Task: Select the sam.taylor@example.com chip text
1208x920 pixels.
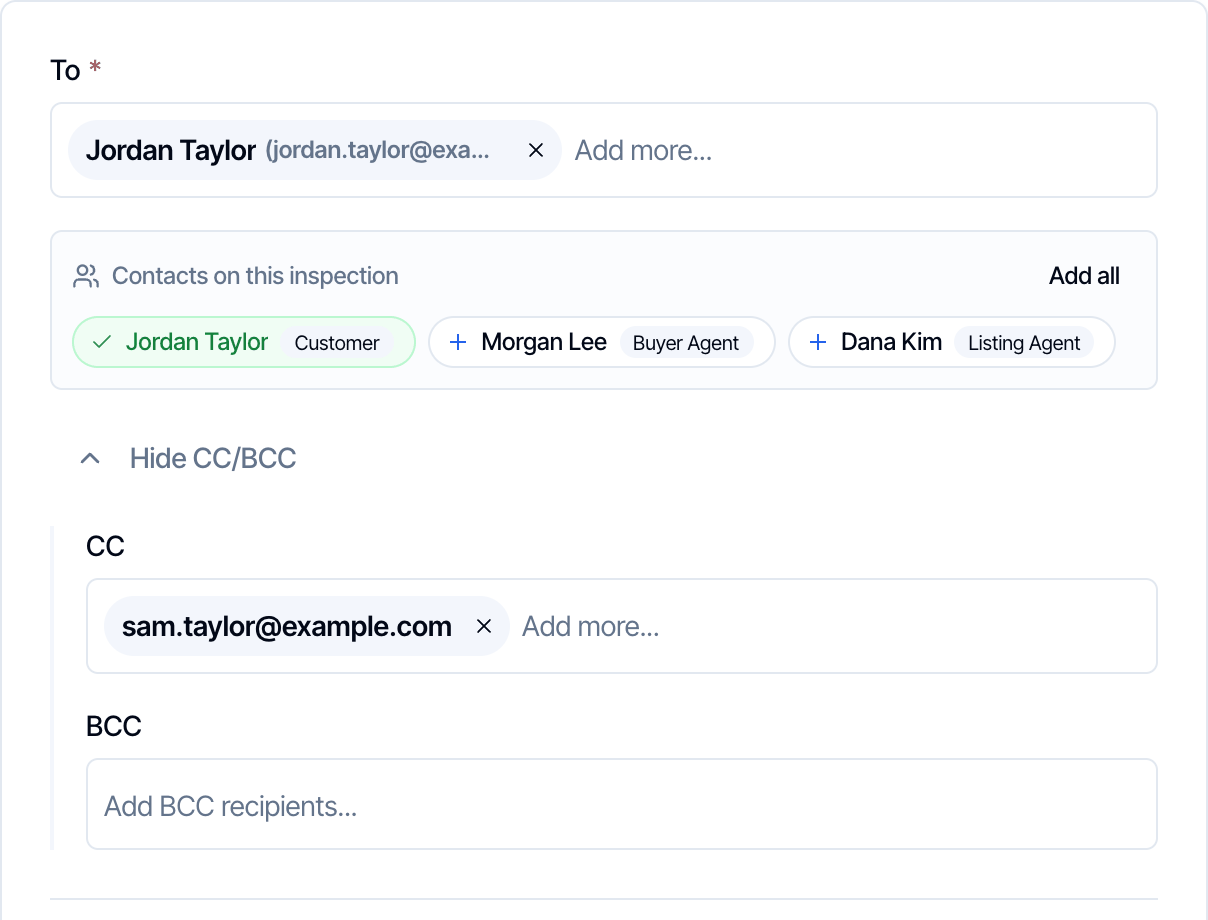Action: tap(287, 626)
